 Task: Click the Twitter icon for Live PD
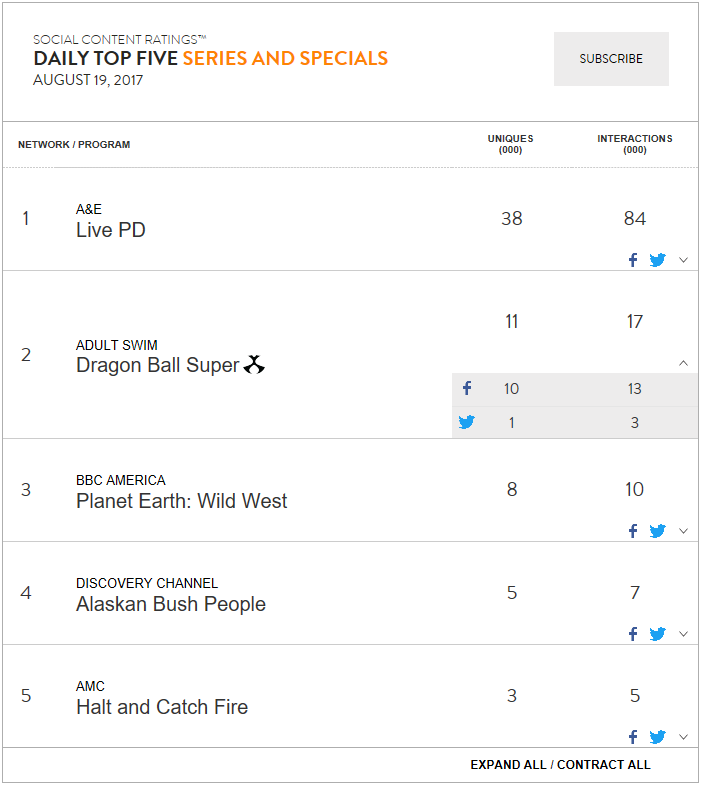pos(657,260)
